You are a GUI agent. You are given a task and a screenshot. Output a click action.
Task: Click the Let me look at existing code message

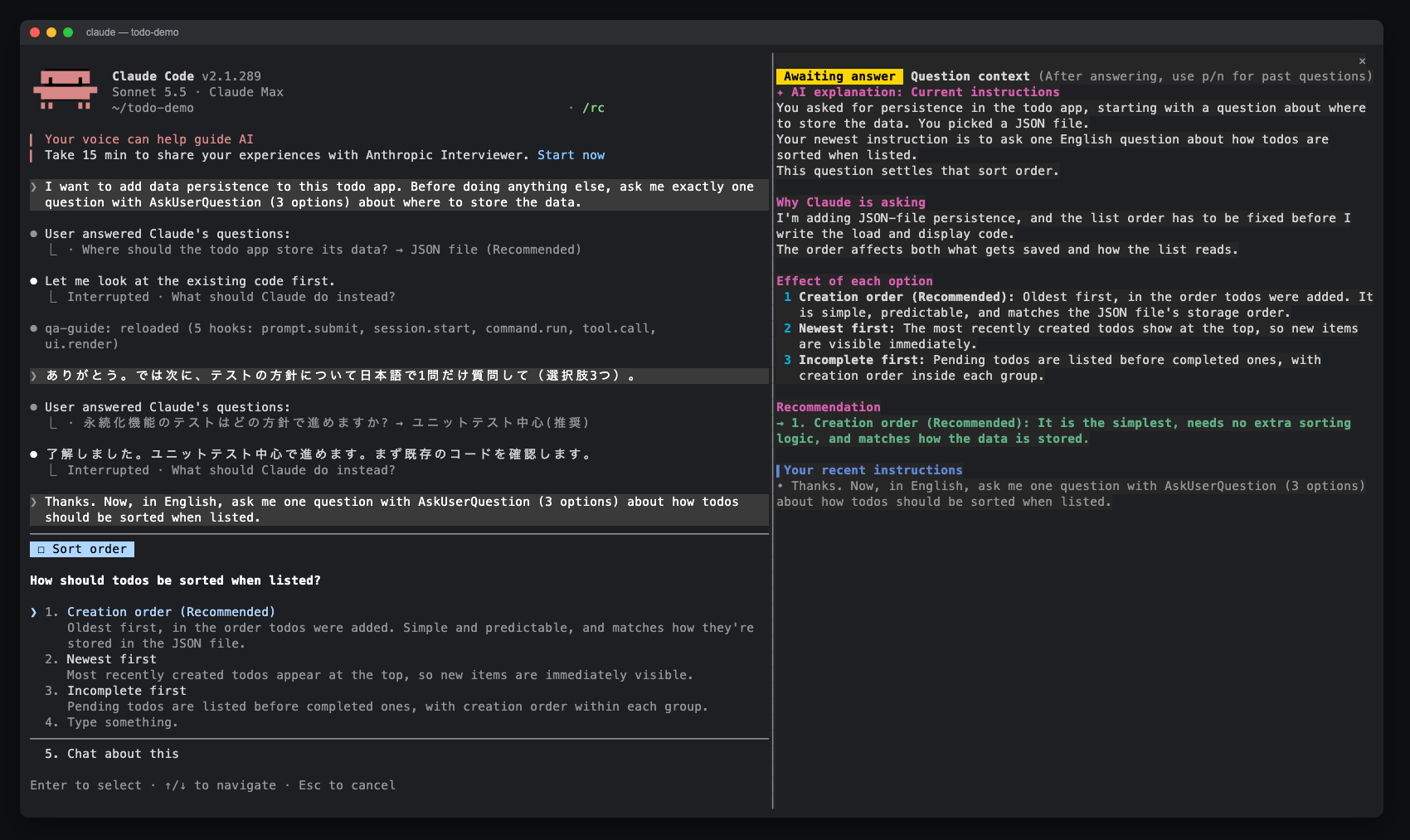[190, 281]
